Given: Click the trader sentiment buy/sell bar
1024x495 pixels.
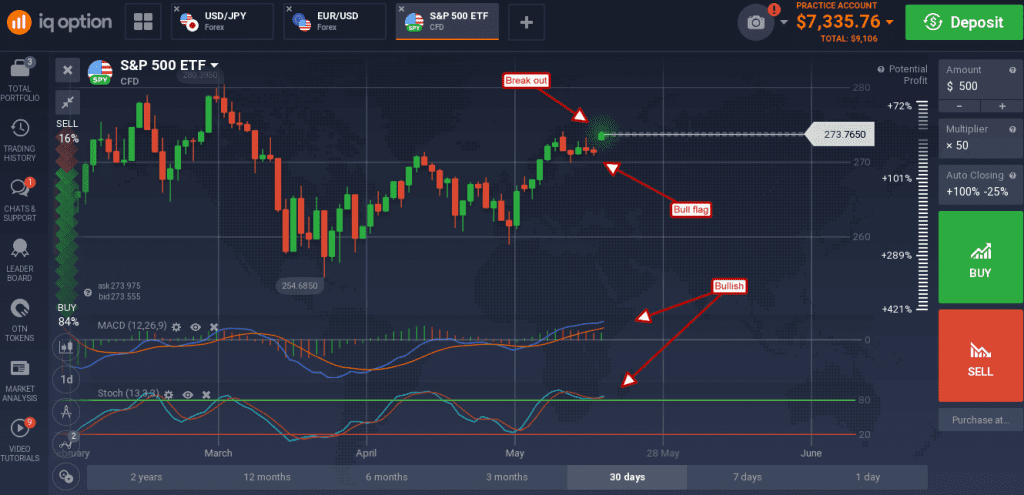Looking at the screenshot, I should [x=67, y=223].
